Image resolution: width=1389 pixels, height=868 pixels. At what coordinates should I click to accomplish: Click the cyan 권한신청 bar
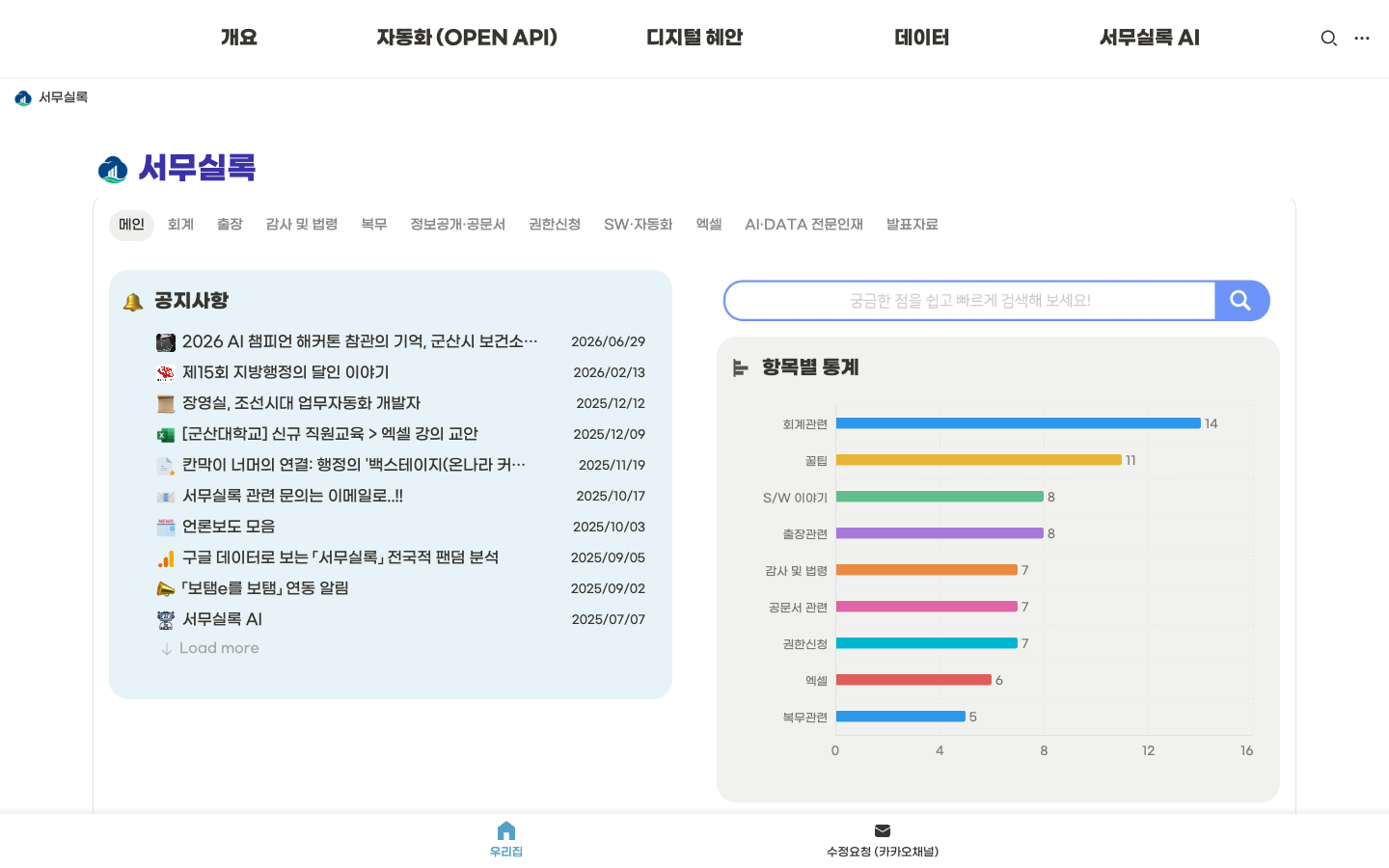(927, 643)
